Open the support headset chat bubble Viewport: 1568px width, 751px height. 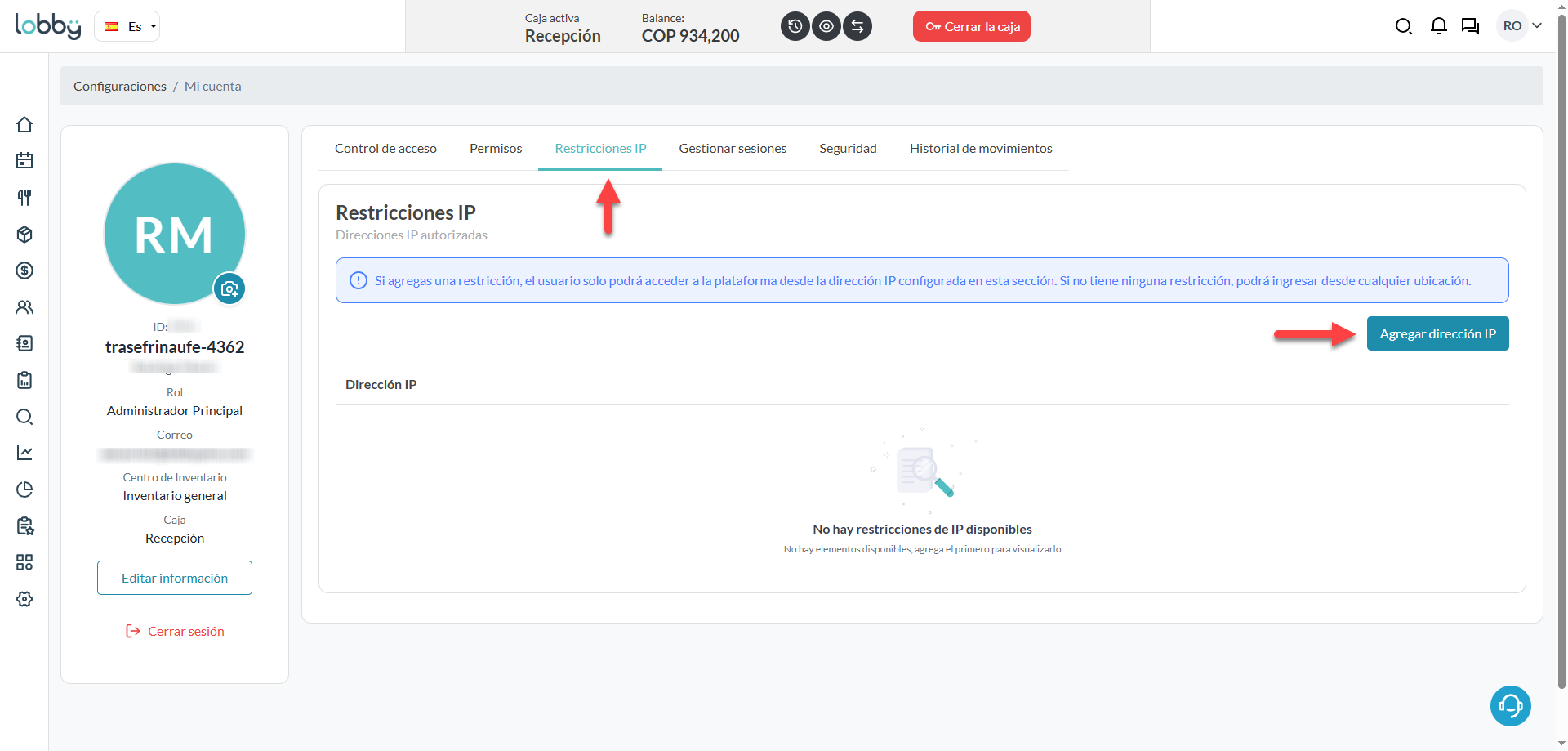coord(1510,706)
